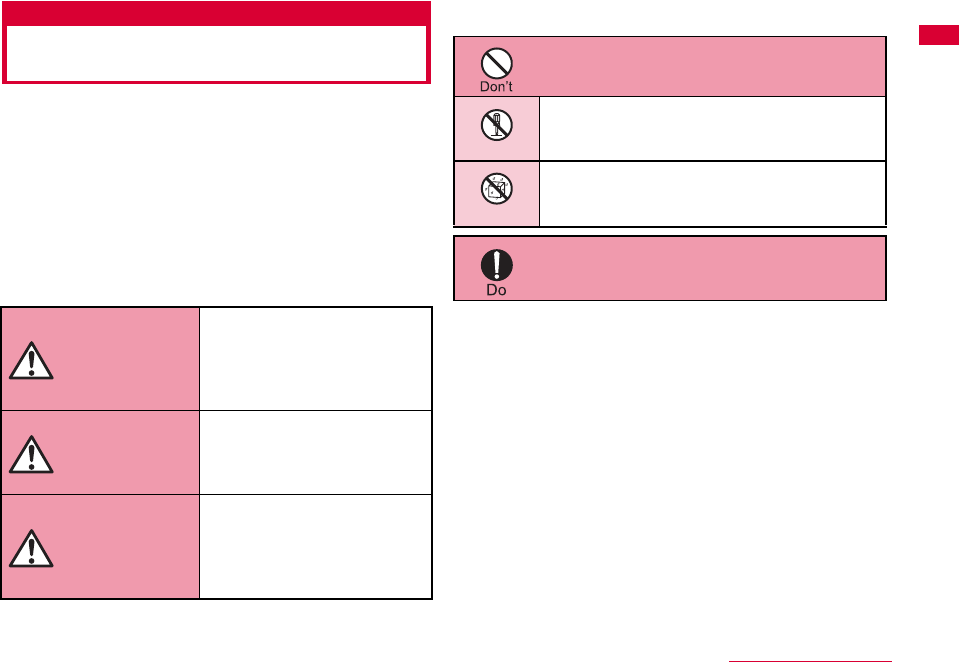Screen dimensions: 959x662
Task: Click the "Don't" label text
Action: pos(497,87)
